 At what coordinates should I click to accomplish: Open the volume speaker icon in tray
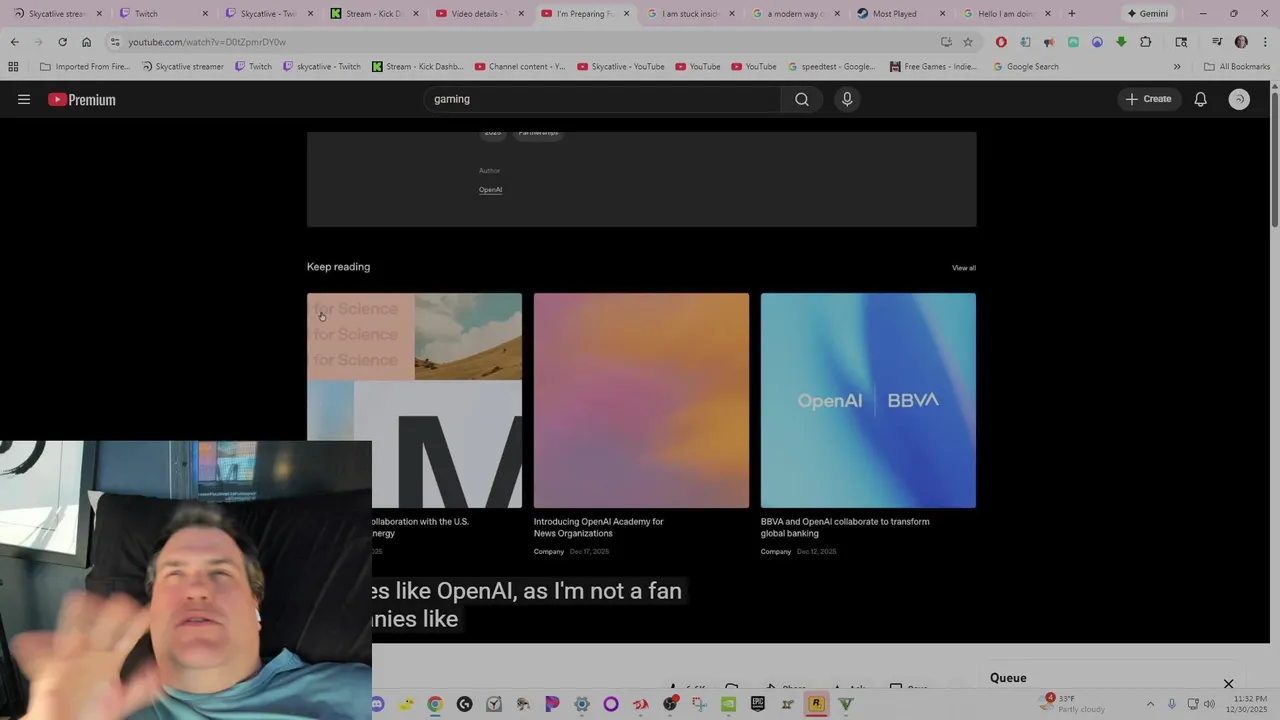1209,704
